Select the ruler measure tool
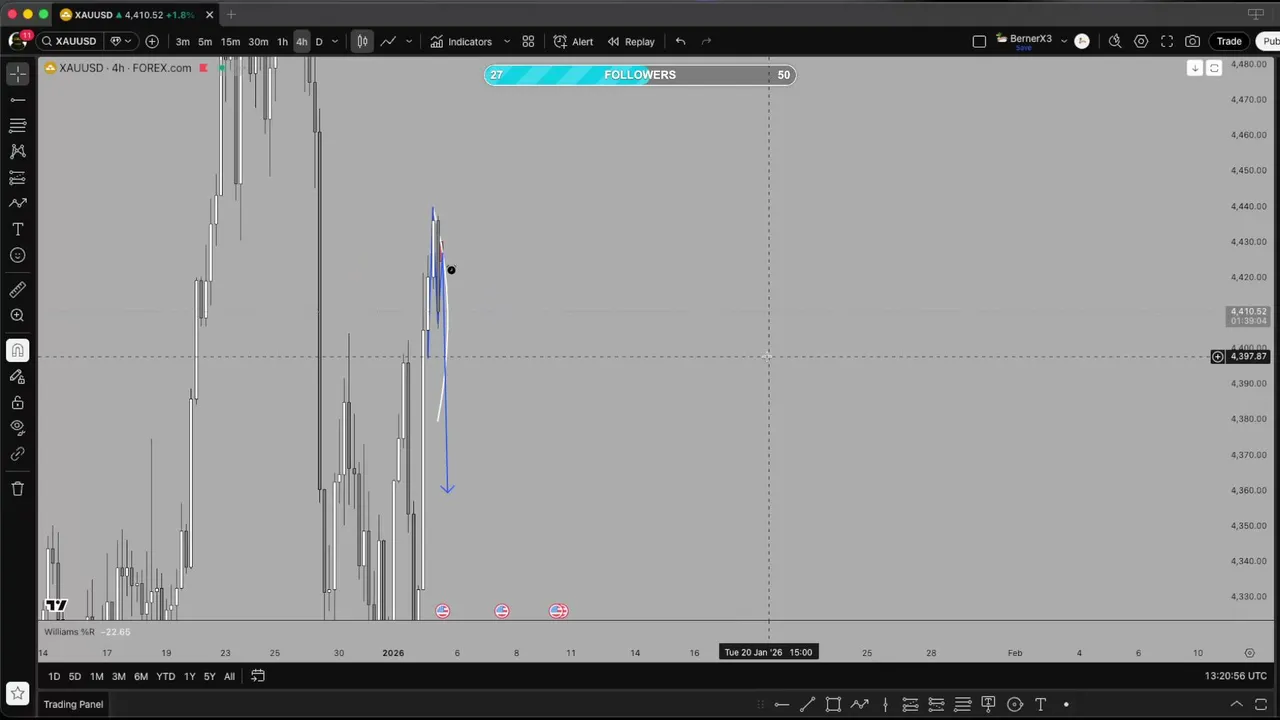 tap(17, 290)
